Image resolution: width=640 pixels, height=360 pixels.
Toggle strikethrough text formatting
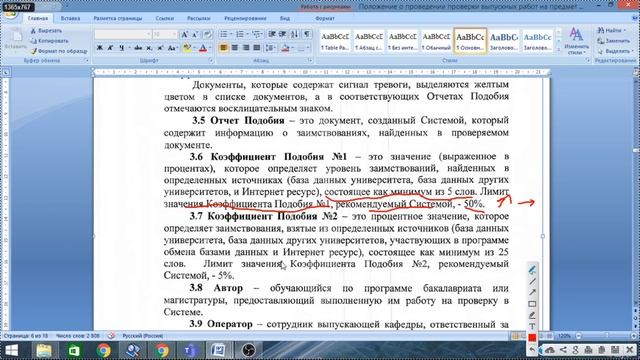coord(138,48)
